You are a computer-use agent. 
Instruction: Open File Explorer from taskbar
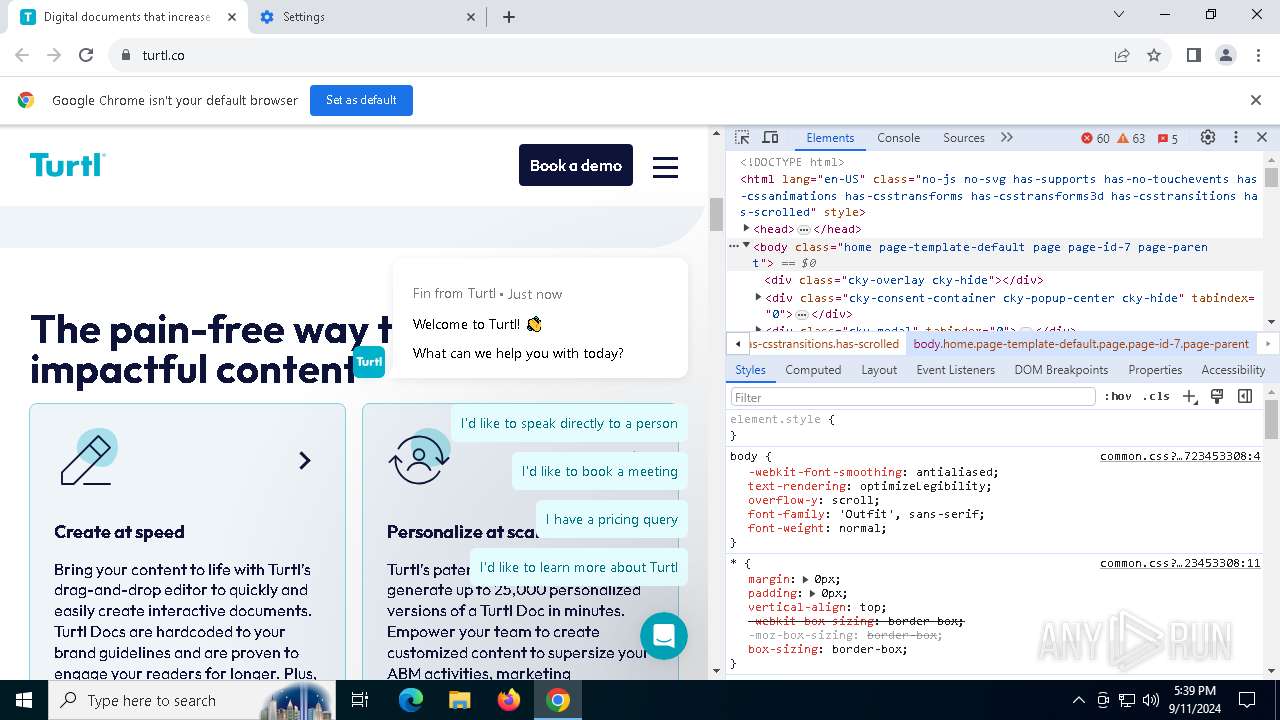point(459,700)
